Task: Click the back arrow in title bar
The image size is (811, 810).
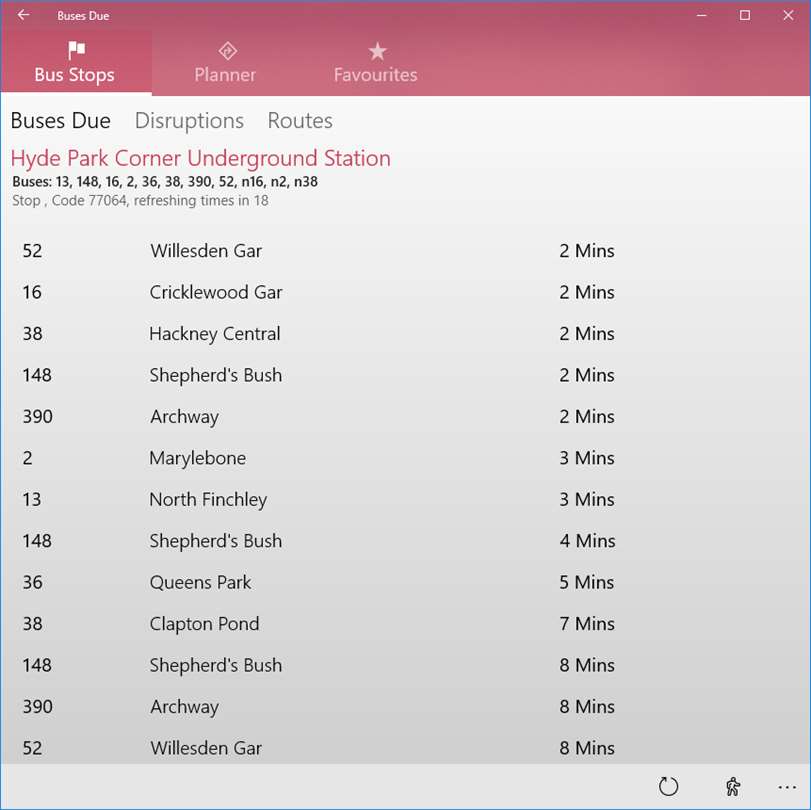Action: (23, 15)
